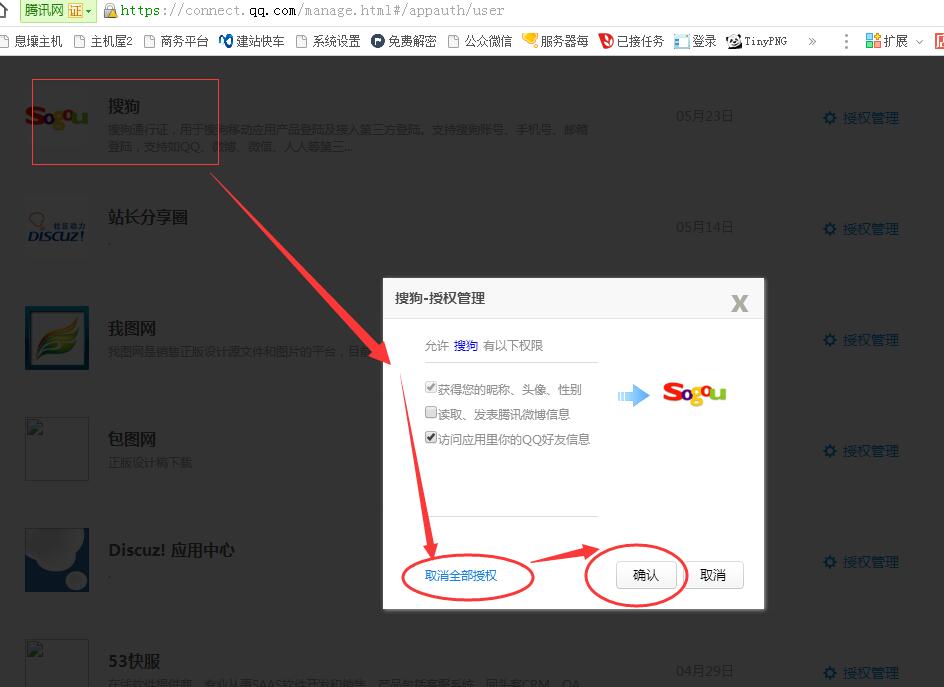Click the gear icon beside 站长分享圈 授权管理
This screenshot has width=944, height=687.
[830, 229]
